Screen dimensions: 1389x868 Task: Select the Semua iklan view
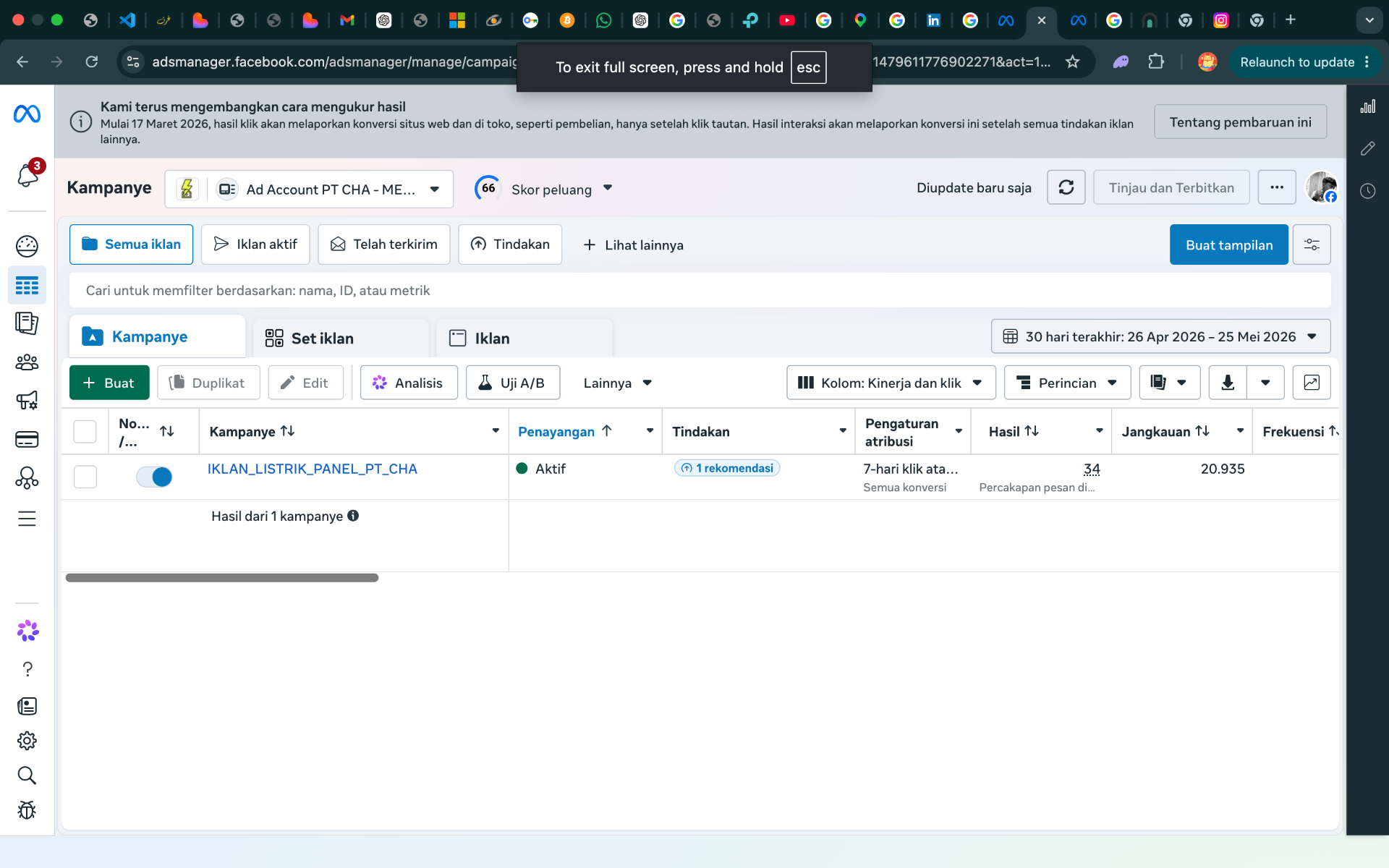(x=131, y=244)
